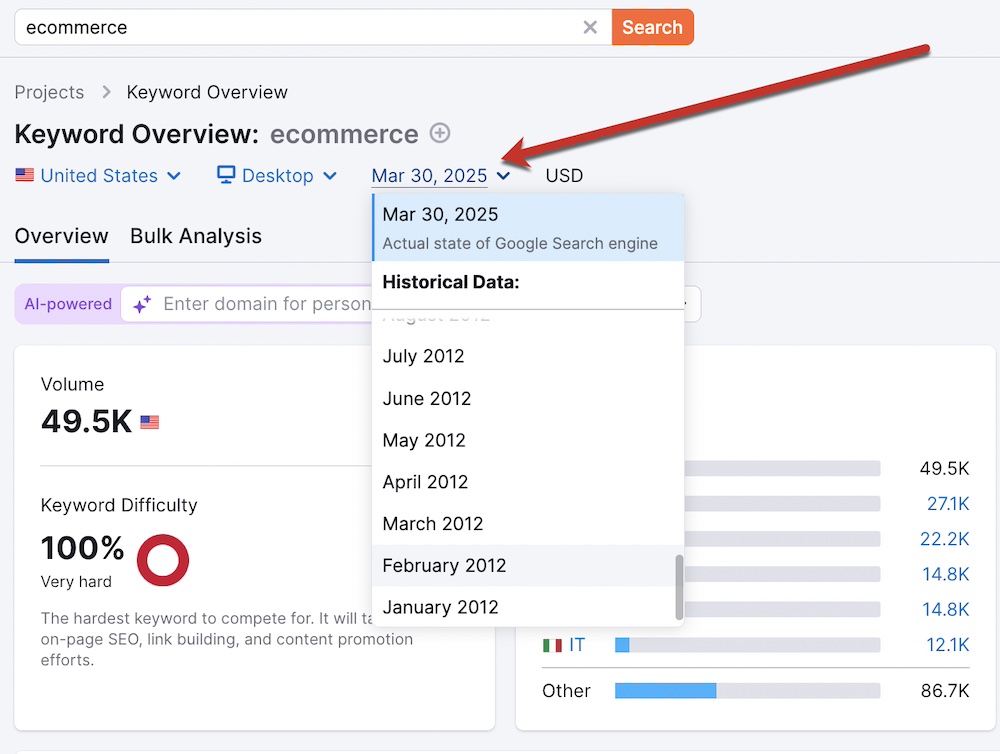1000x754 pixels.
Task: Open the United States country dropdown
Action: [x=98, y=176]
